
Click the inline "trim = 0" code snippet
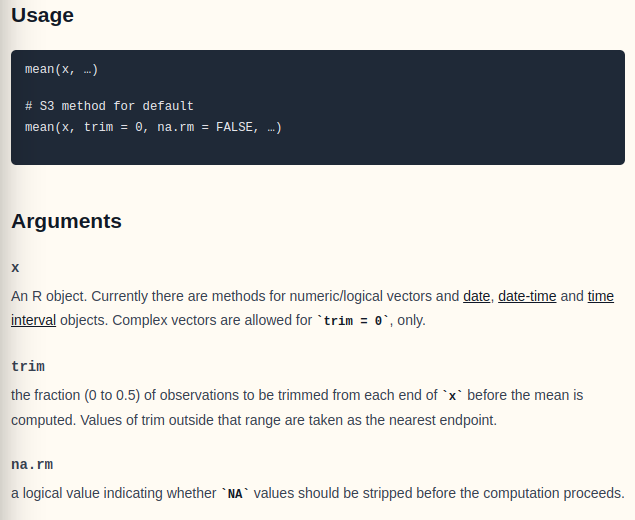tap(355, 322)
